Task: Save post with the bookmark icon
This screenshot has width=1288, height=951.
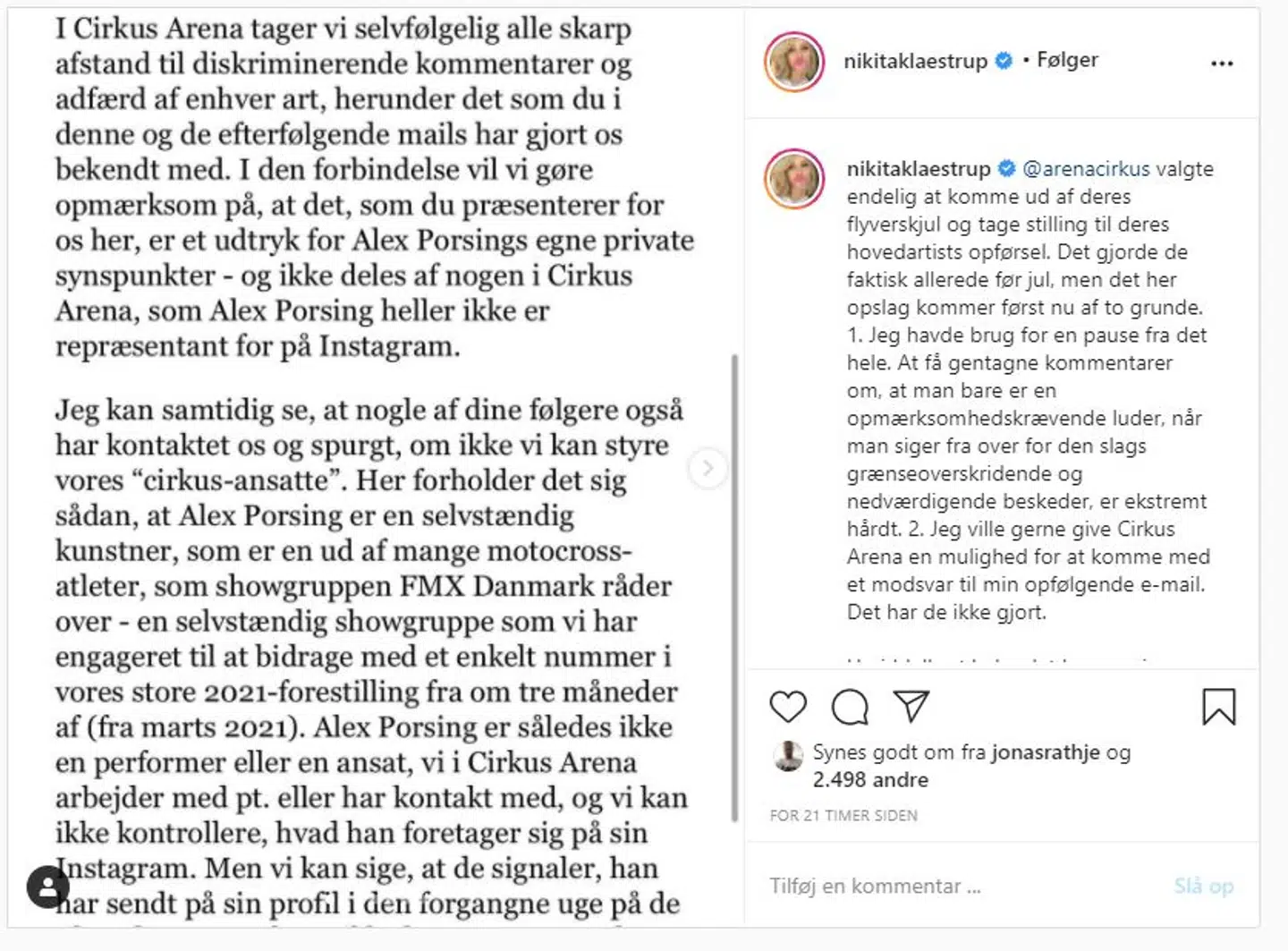Action: pyautogui.click(x=1218, y=707)
